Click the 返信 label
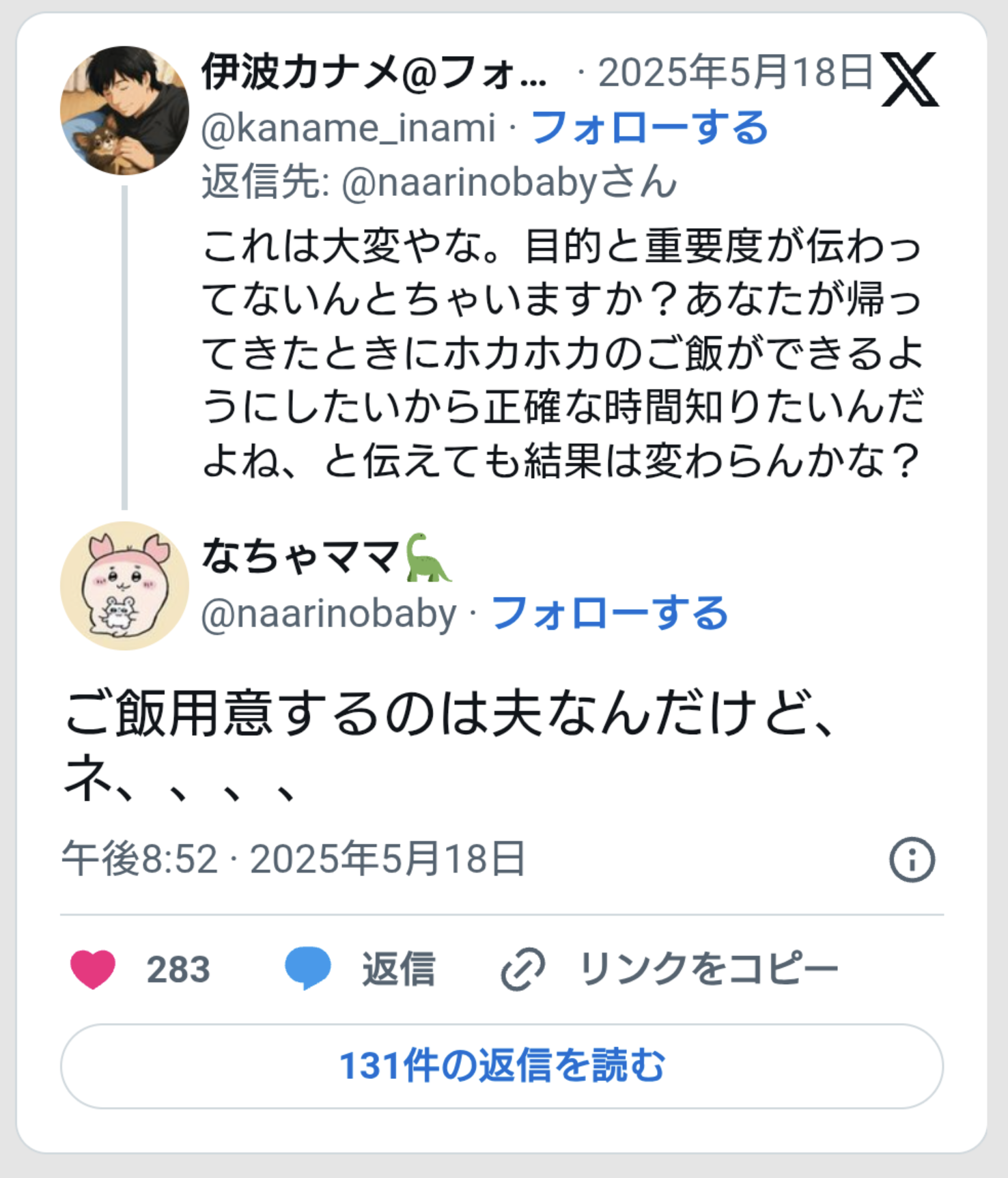The width and height of the screenshot is (1008, 1178). click(398, 968)
